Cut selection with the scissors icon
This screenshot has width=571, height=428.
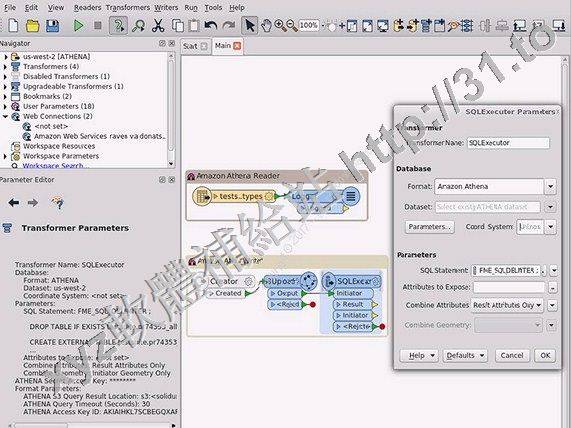(158, 26)
